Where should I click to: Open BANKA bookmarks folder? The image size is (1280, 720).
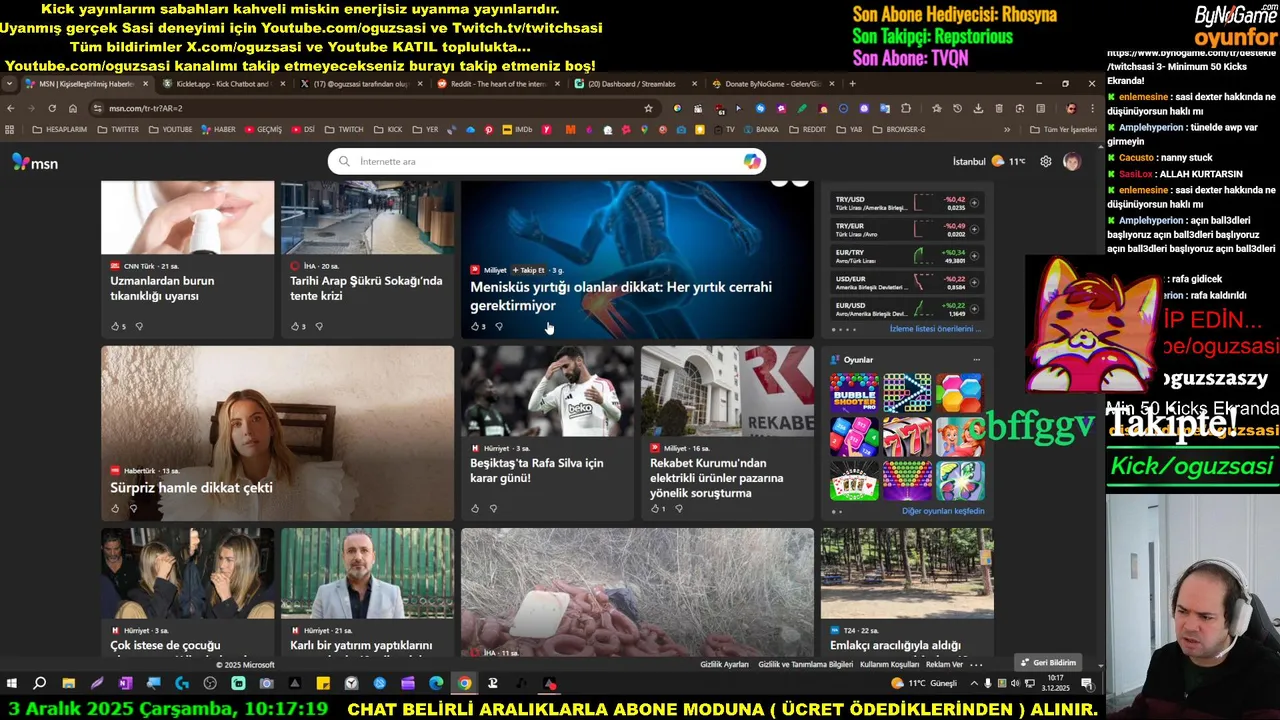tap(760, 129)
